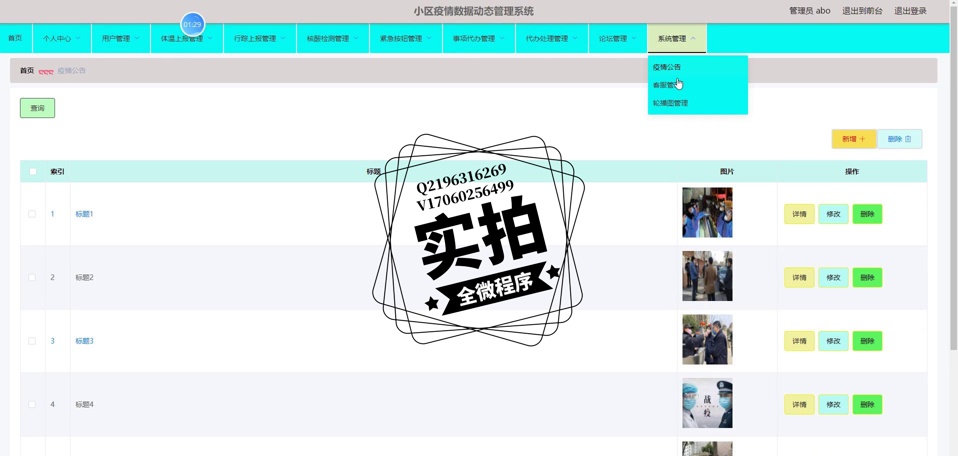Image resolution: width=958 pixels, height=456 pixels.
Task: Collapse the 系统管理 dropdown menu
Action: 676,39
